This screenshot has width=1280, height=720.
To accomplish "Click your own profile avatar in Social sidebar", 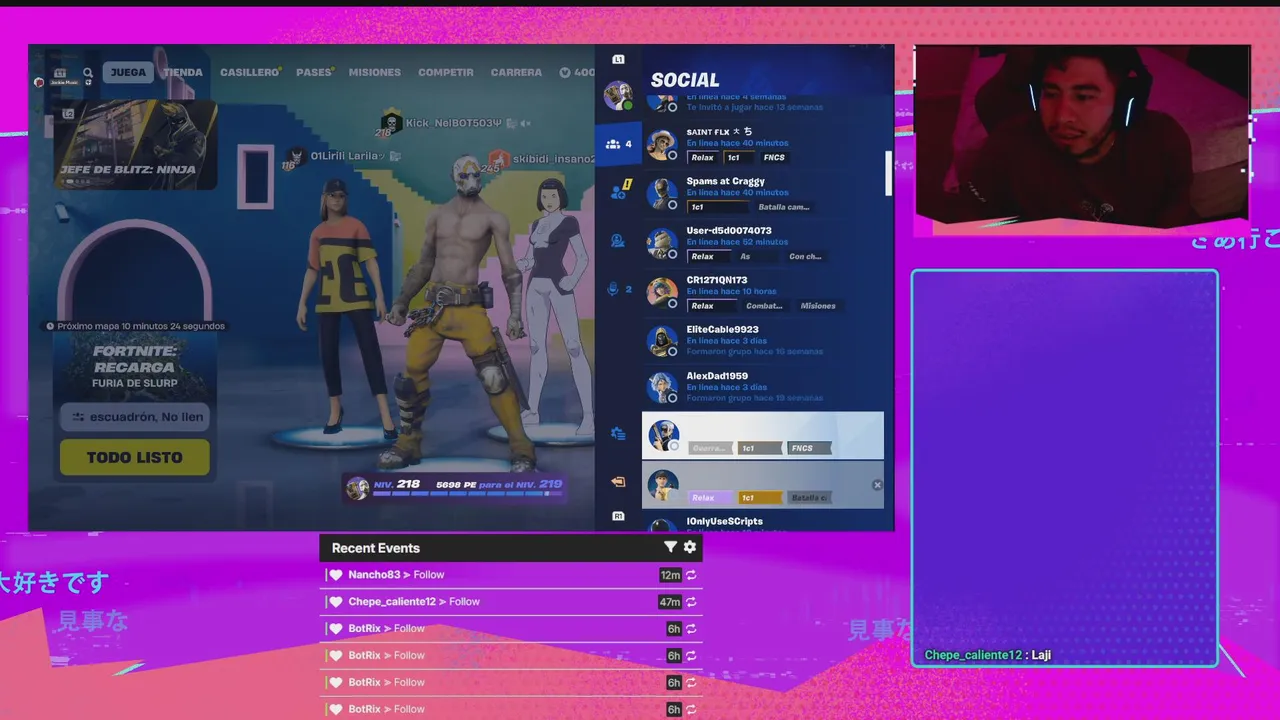I will [618, 96].
